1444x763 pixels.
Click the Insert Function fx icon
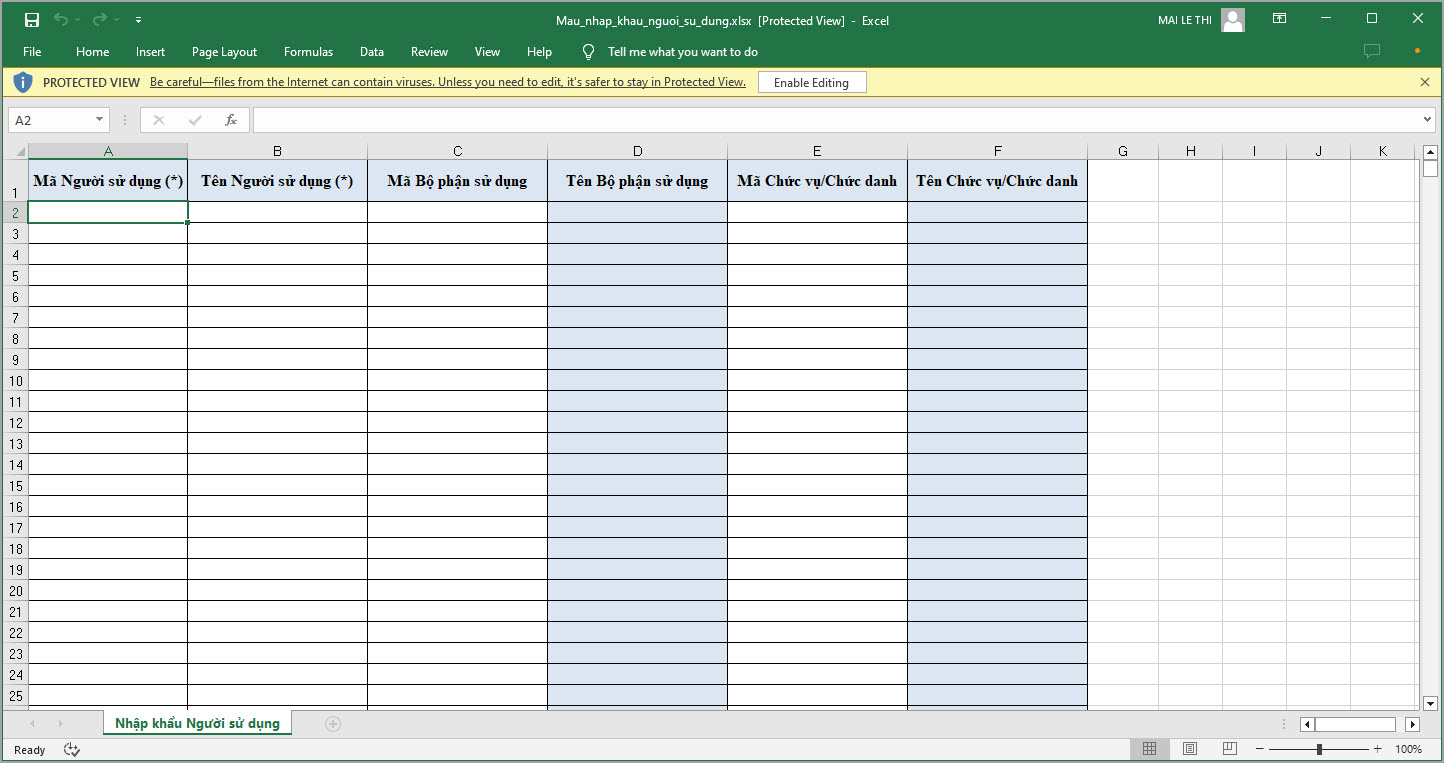click(231, 120)
